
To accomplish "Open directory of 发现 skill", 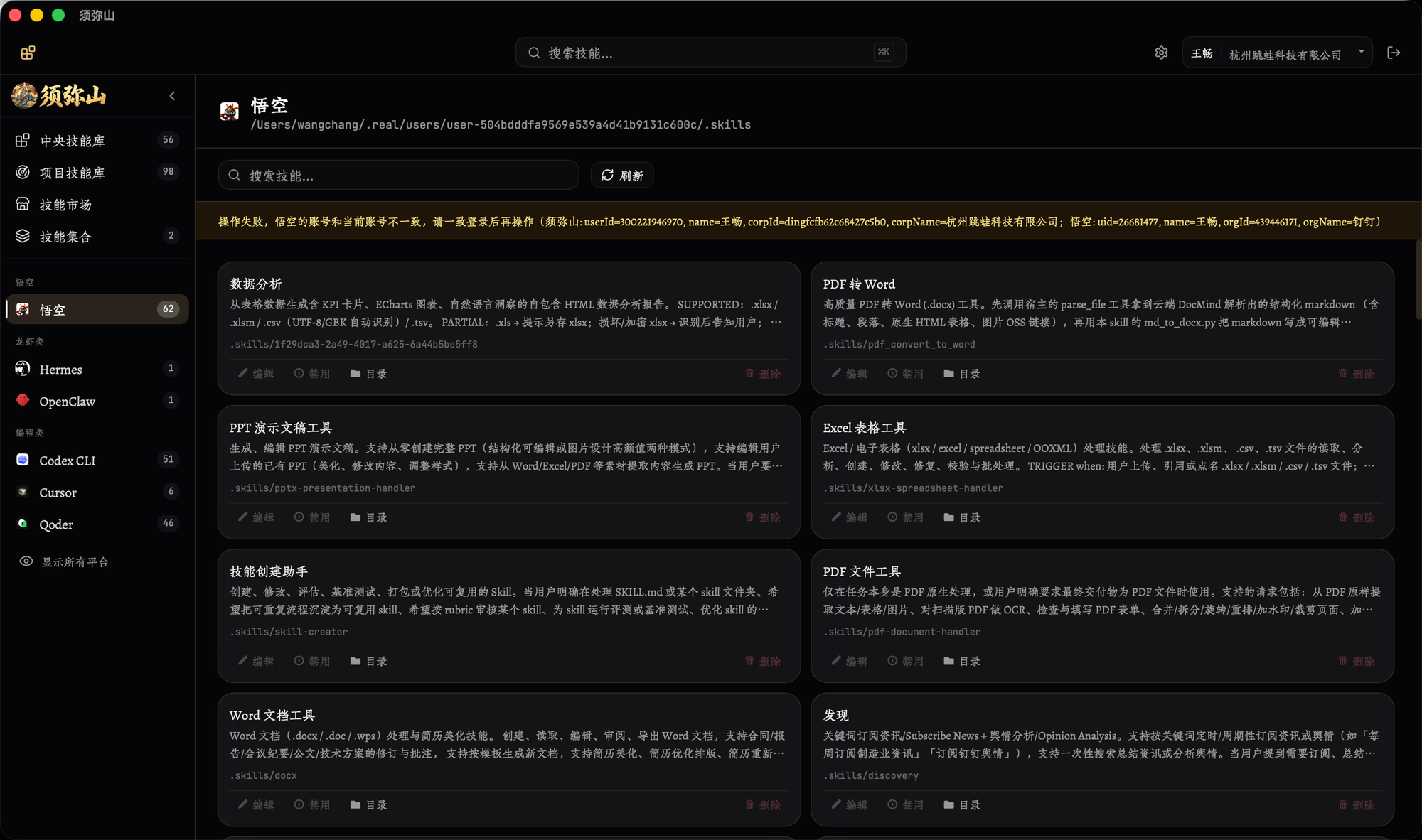I will point(962,804).
